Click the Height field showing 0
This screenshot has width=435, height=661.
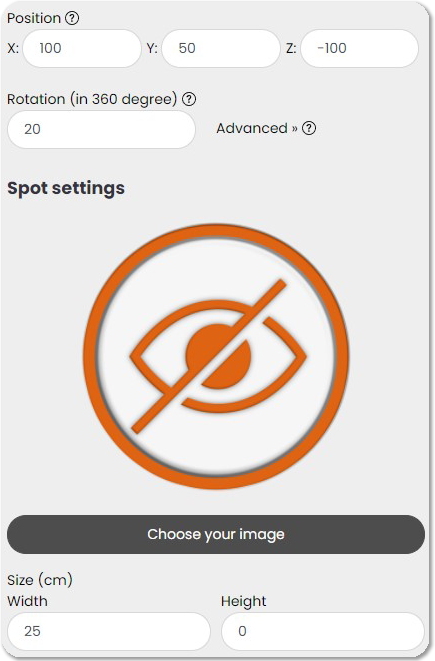pos(322,631)
